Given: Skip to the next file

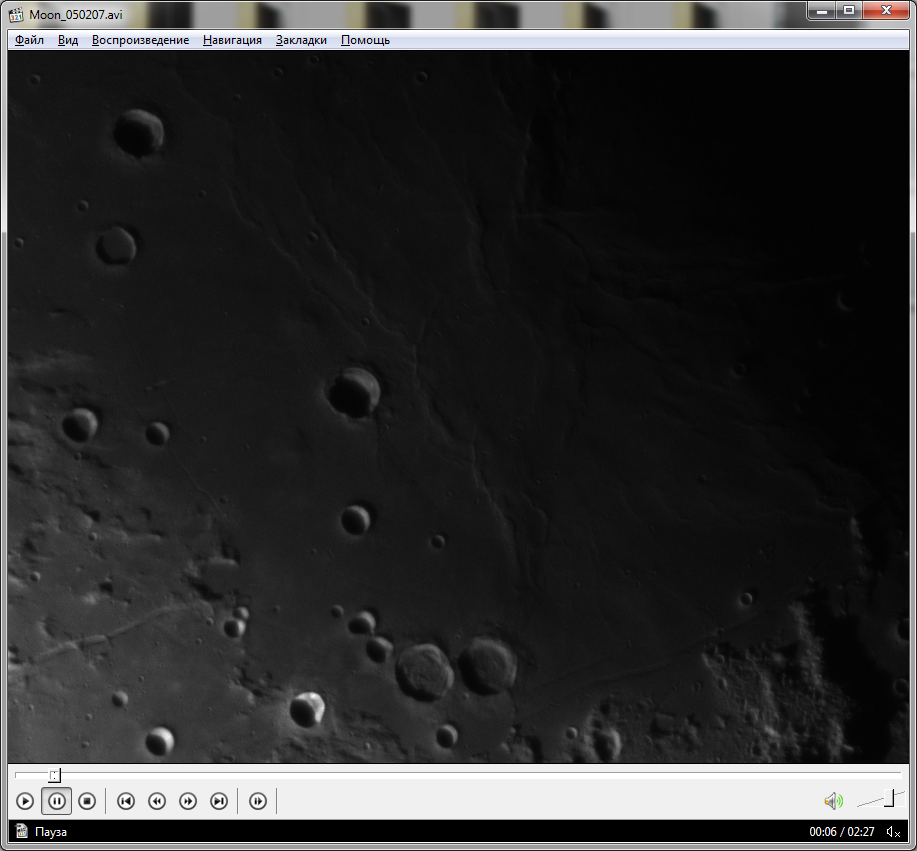Looking at the screenshot, I should coord(219,801).
